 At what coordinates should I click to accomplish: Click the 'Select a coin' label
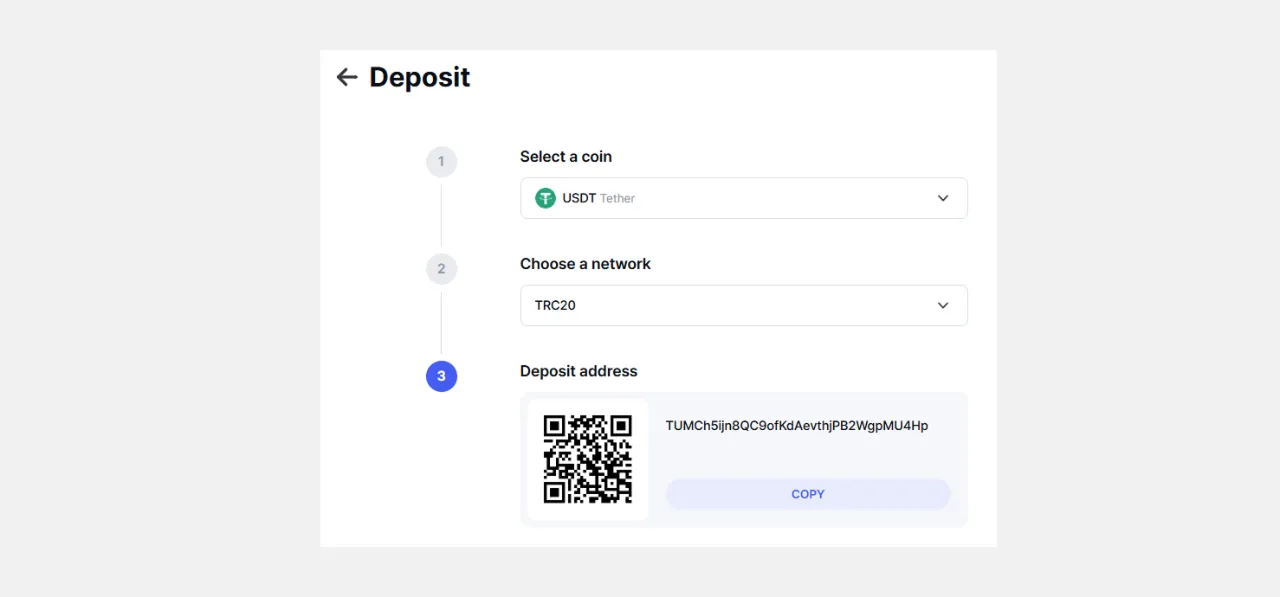(x=566, y=157)
